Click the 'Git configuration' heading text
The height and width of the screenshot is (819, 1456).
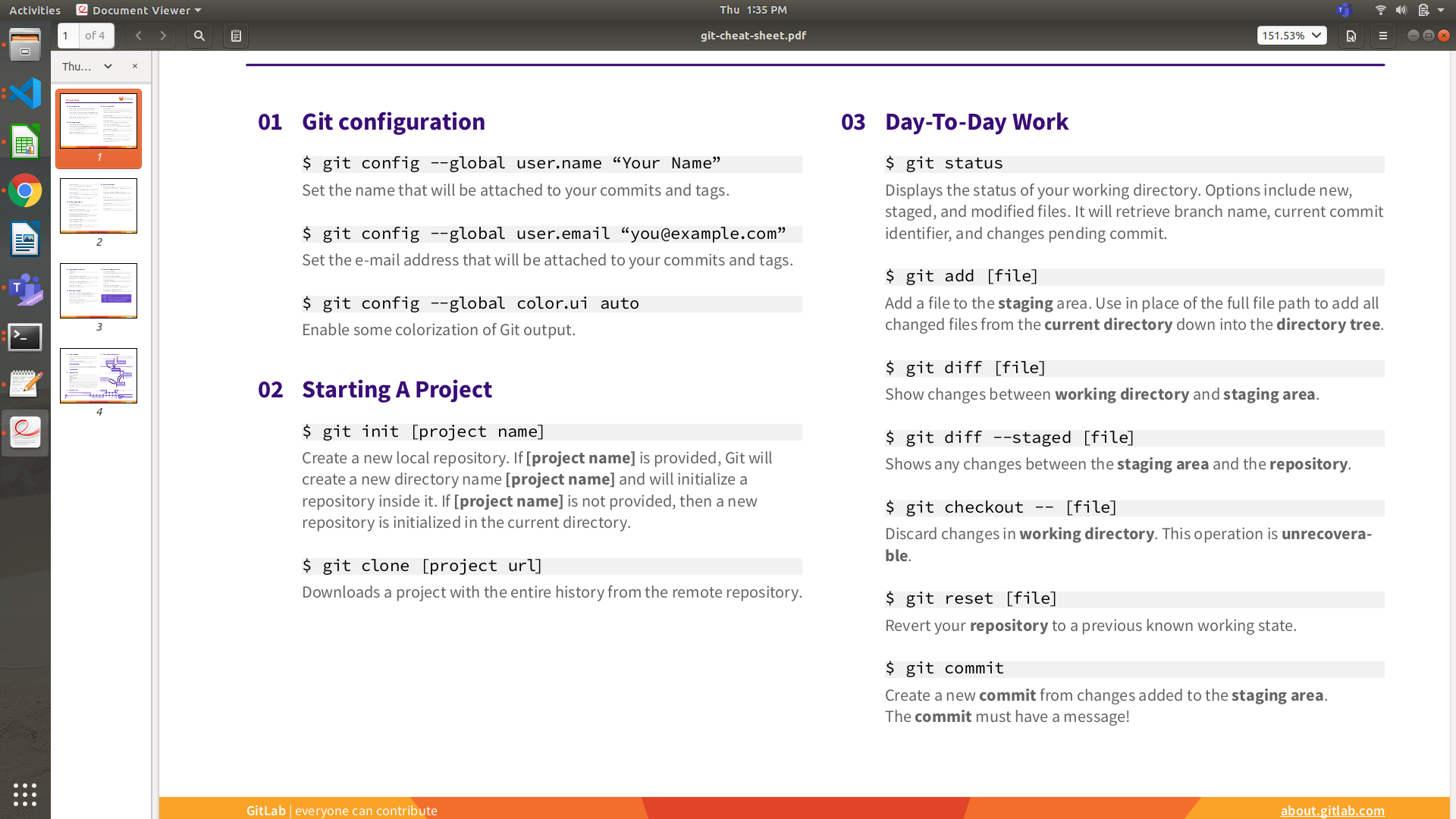coord(393,122)
